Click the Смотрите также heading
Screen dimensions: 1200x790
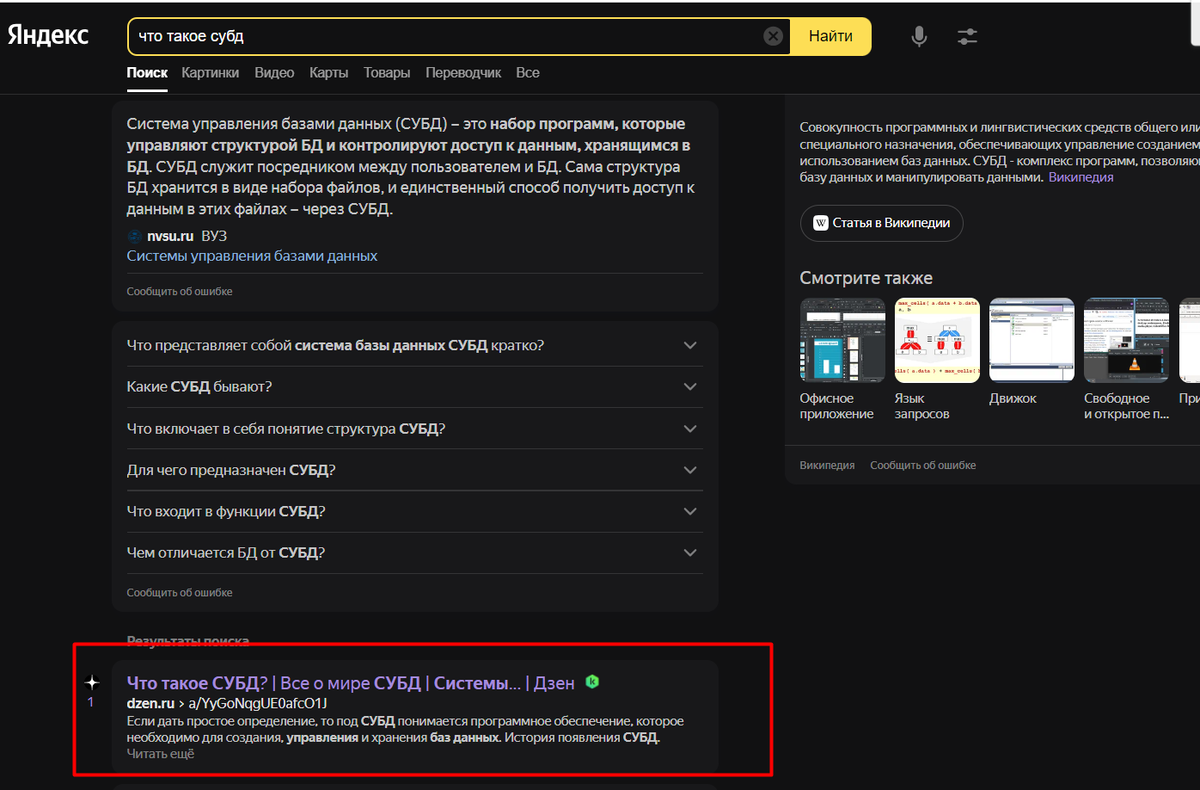coord(866,278)
